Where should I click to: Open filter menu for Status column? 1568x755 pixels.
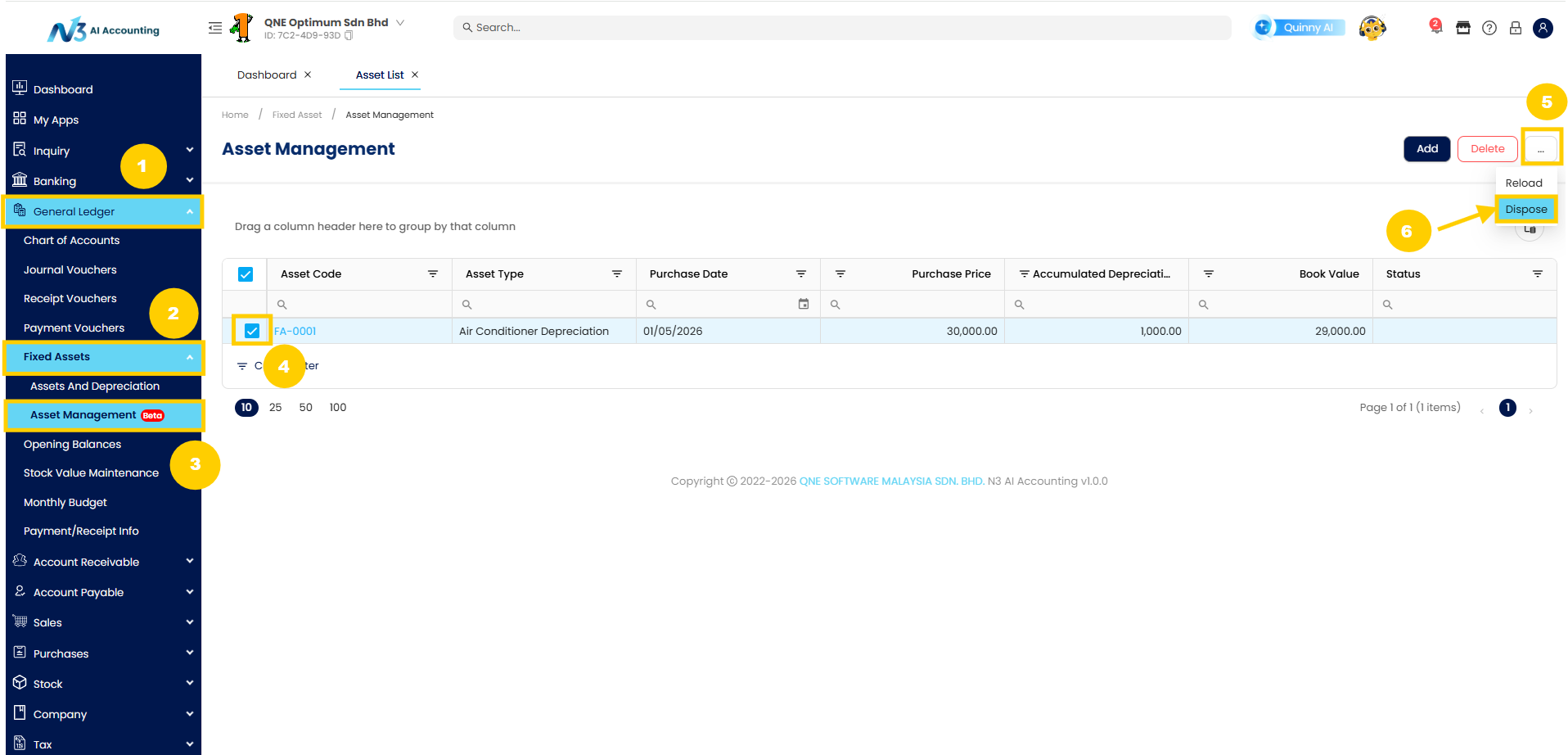(x=1538, y=274)
